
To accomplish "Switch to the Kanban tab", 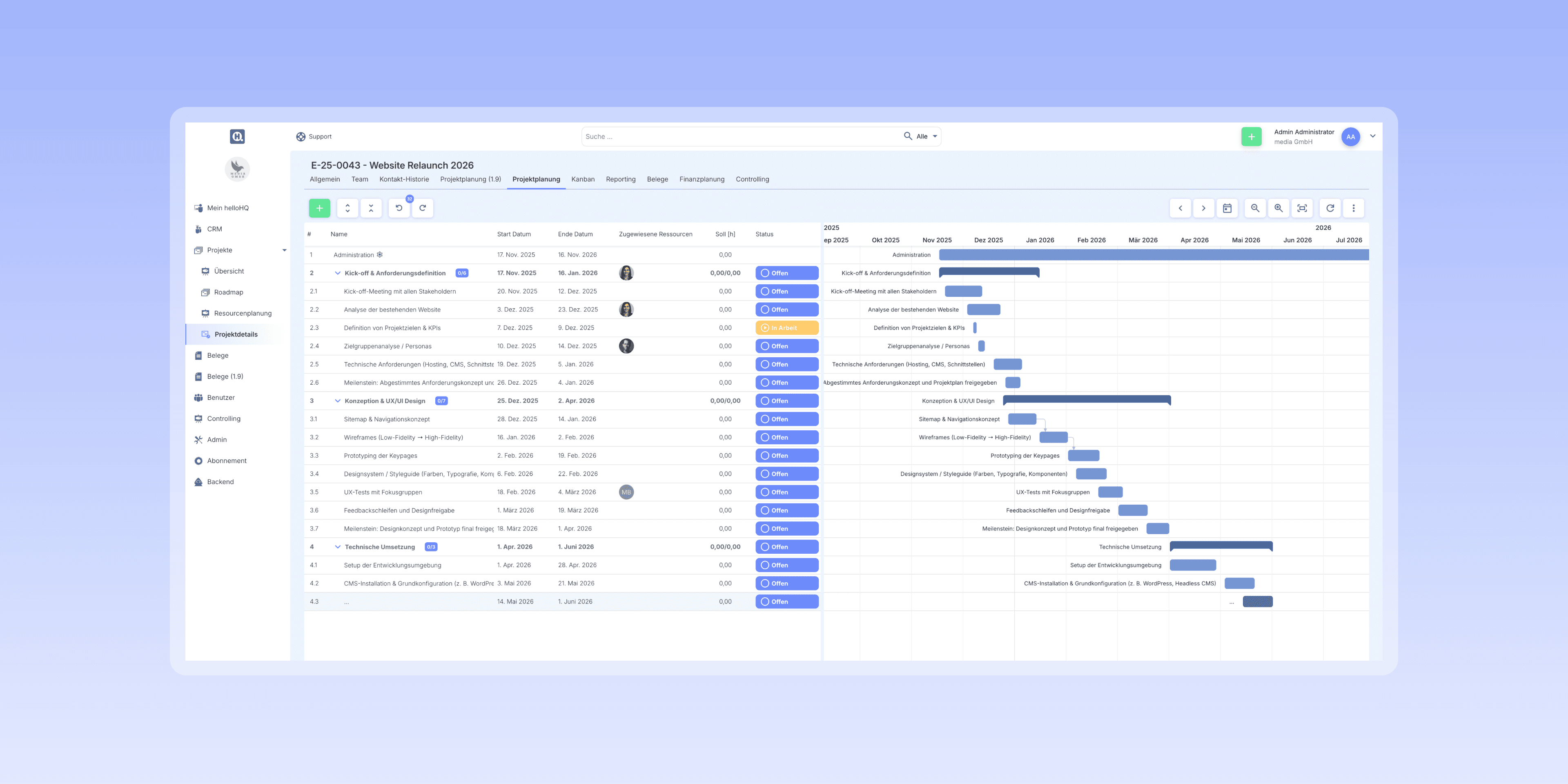I will pos(583,180).
